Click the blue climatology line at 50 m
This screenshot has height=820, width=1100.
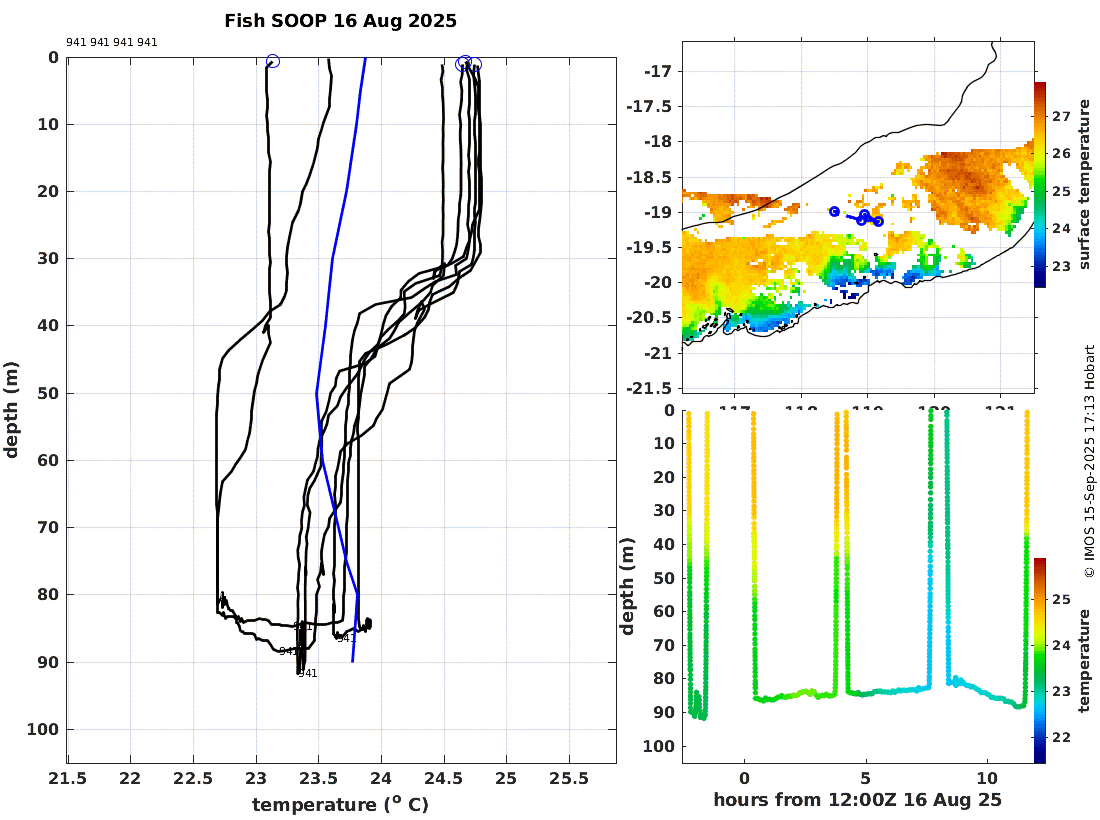[x=317, y=393]
